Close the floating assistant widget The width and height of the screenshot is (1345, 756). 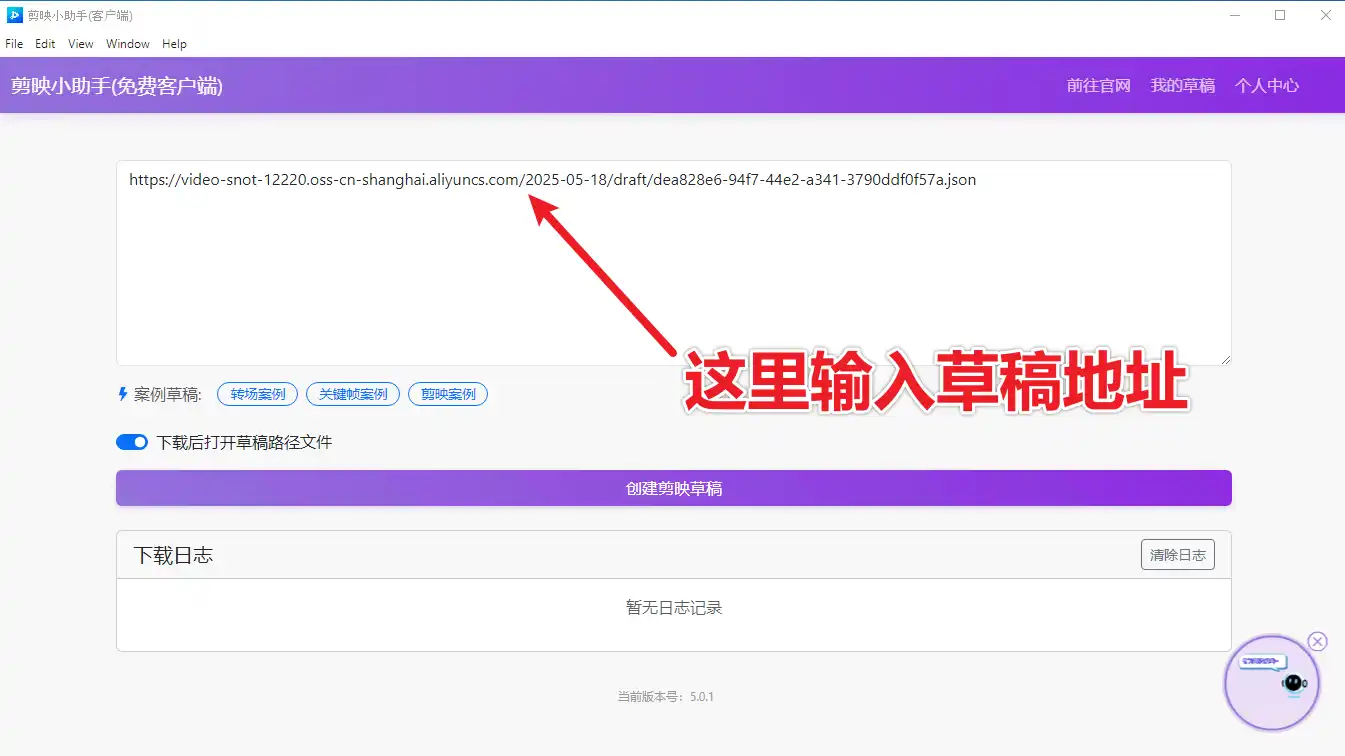1317,642
